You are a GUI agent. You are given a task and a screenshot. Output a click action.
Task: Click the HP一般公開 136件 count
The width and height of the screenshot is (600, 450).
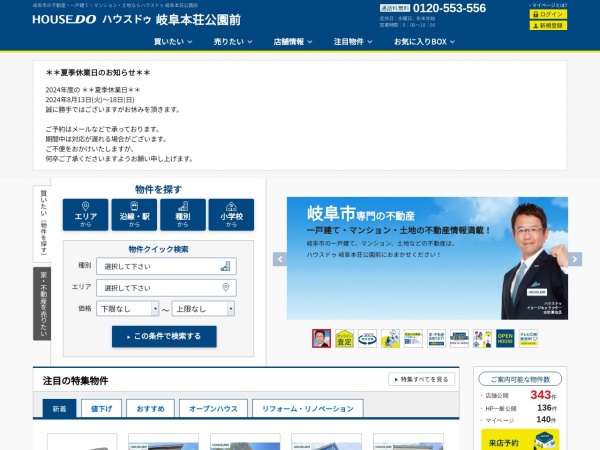tap(518, 408)
